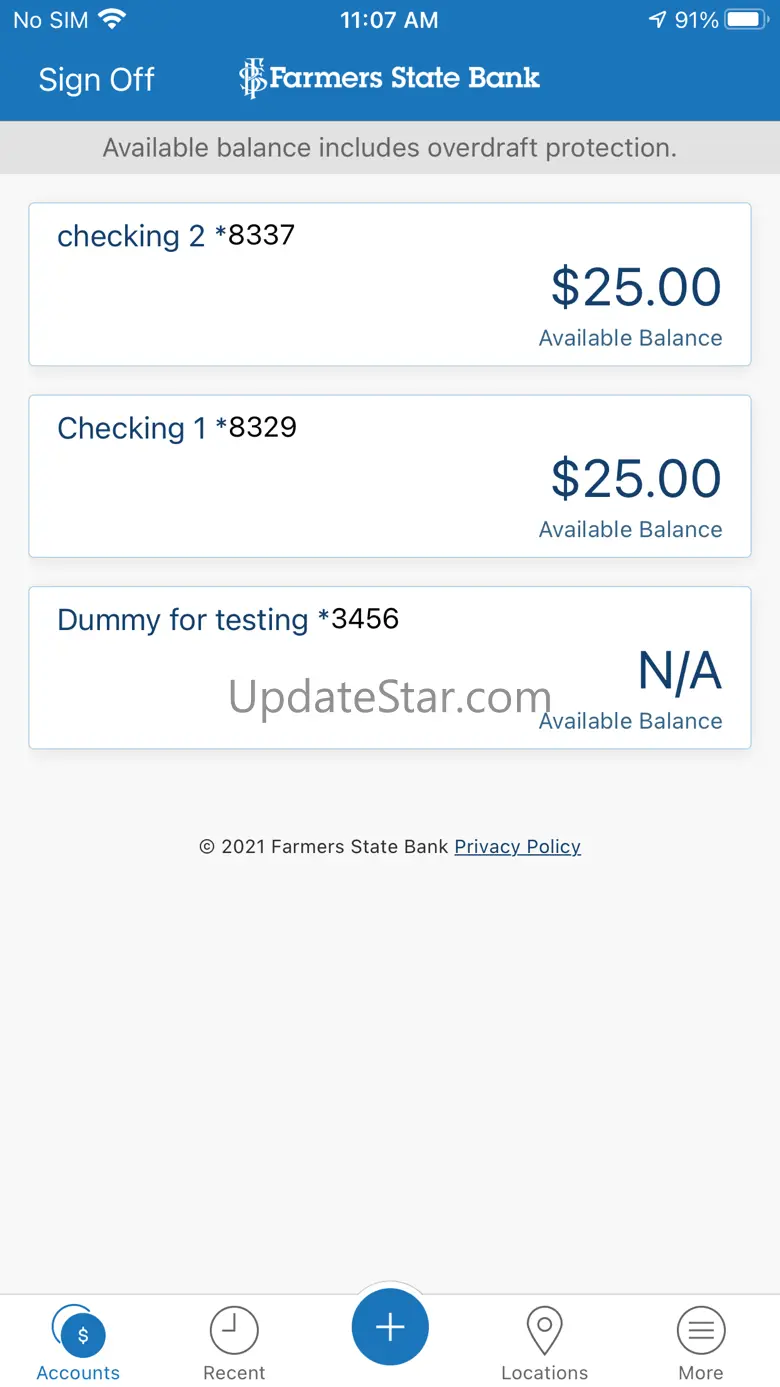The height and width of the screenshot is (1387, 780).
Task: Click the Sign Off button
Action: pyautogui.click(x=96, y=80)
